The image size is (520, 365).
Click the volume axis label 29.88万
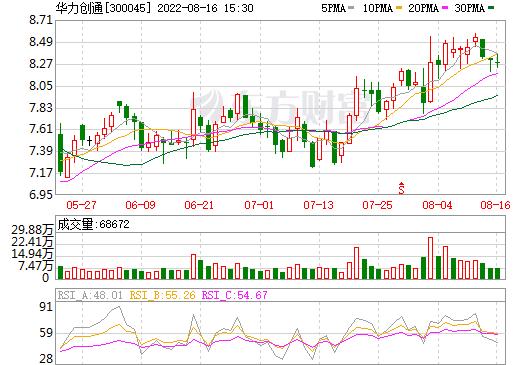coord(32,230)
